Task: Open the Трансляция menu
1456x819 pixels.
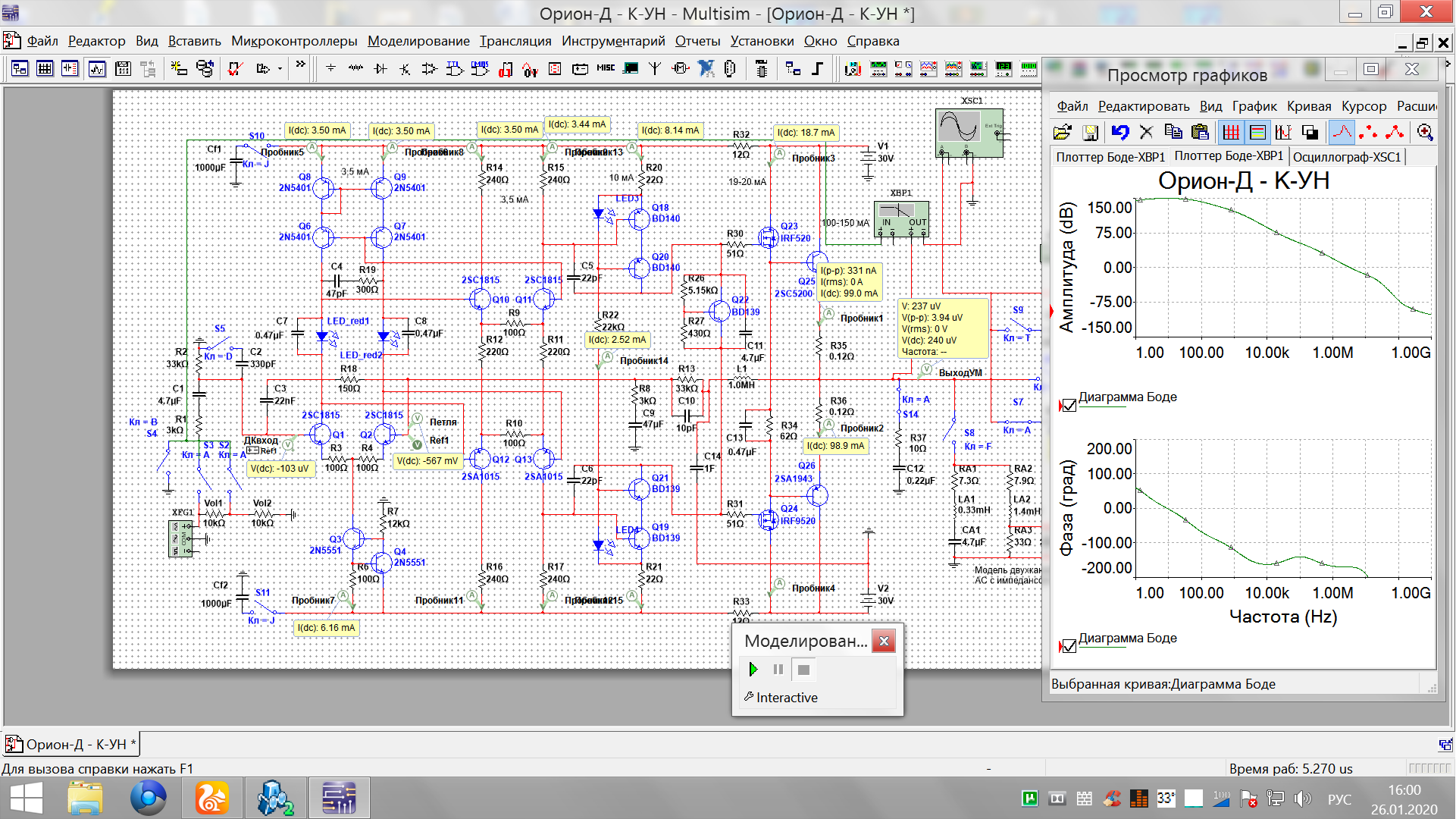Action: 515,41
